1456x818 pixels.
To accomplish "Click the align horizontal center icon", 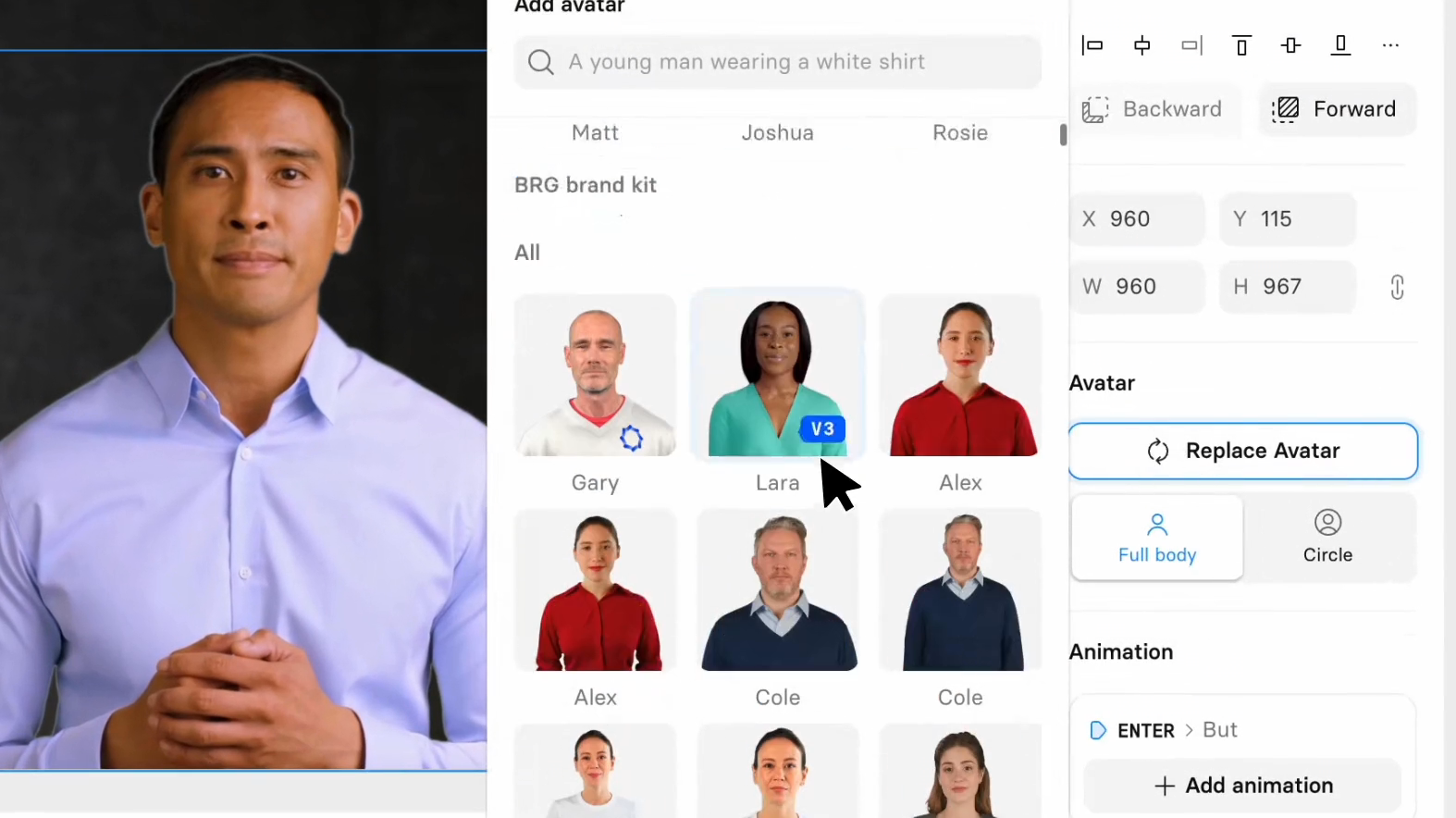I will [x=1142, y=45].
